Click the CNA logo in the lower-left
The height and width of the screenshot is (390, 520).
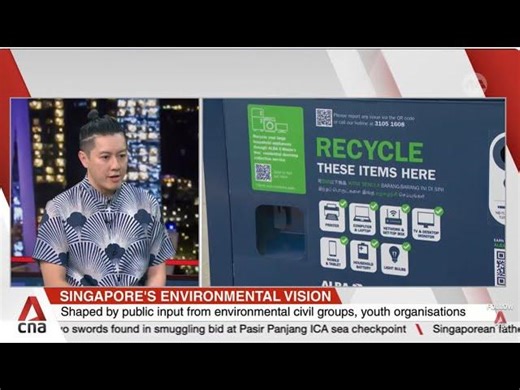32,316
